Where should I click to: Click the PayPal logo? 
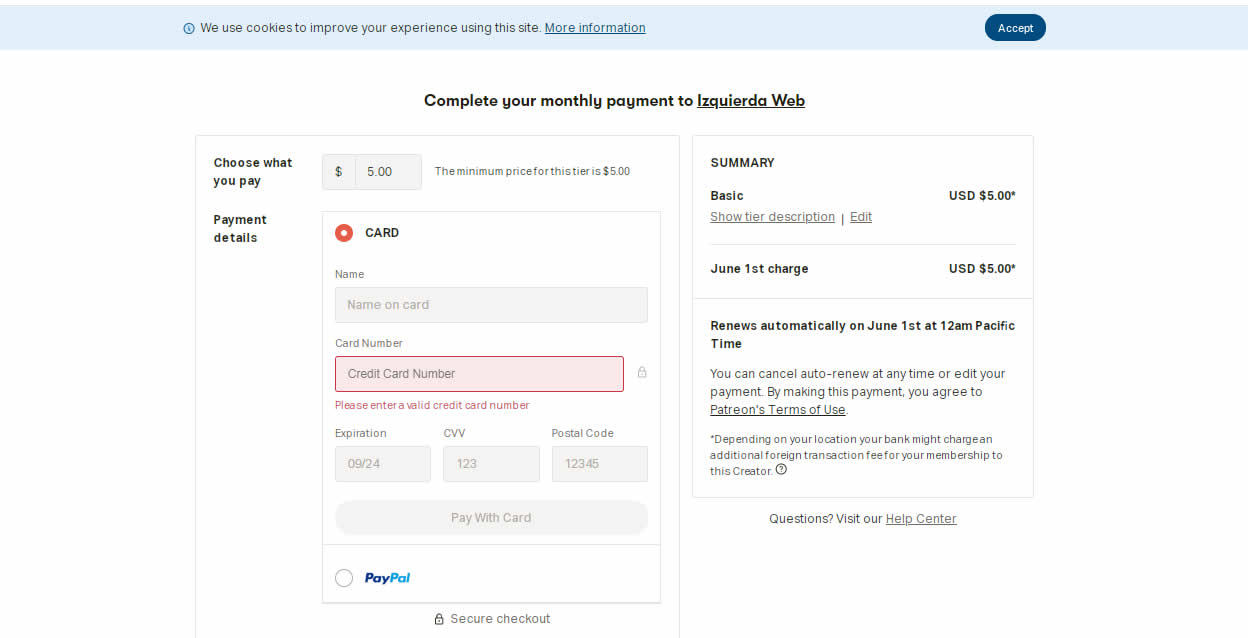(x=387, y=578)
